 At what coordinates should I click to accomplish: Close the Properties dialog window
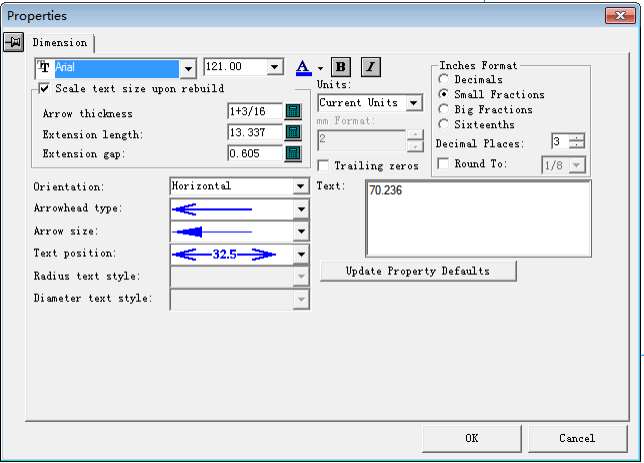point(616,15)
